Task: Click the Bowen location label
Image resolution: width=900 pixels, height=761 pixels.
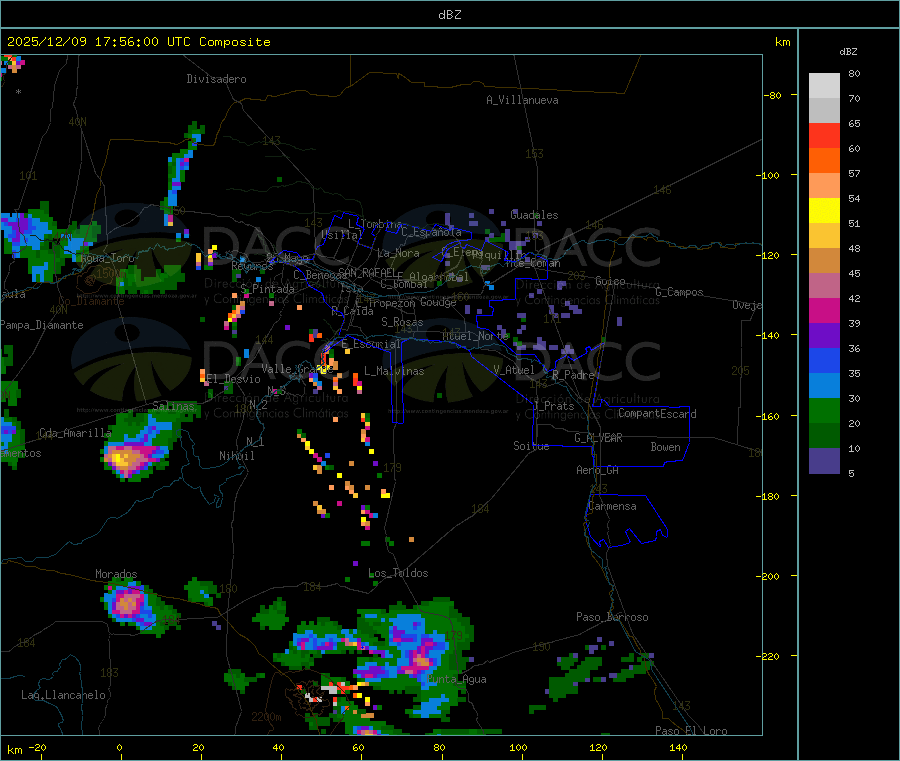Action: 665,447
